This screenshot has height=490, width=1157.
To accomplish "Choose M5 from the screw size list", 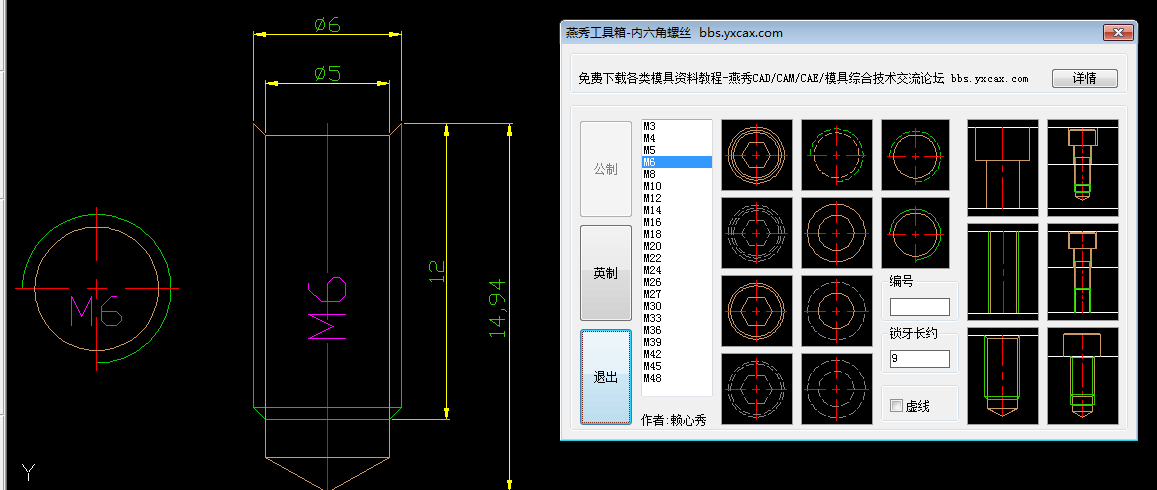I will pos(677,150).
